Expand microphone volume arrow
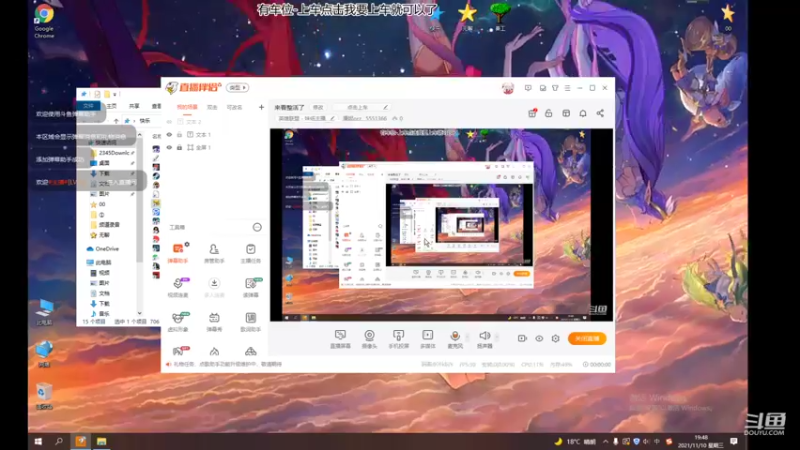This screenshot has height=450, width=800. point(467,337)
